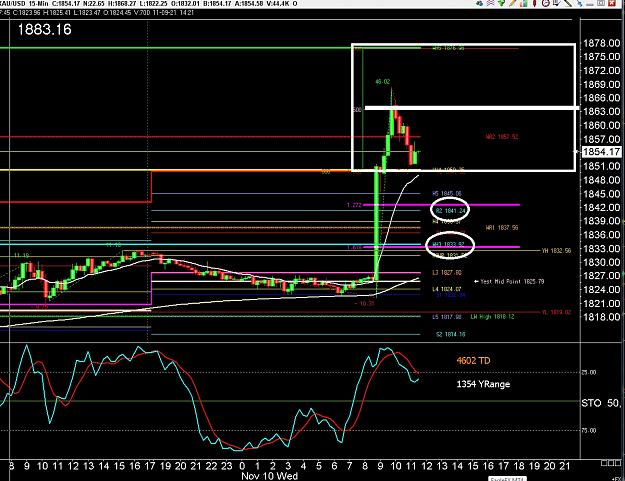Click the magenta 1.272 Fibonacci line

[442, 205]
